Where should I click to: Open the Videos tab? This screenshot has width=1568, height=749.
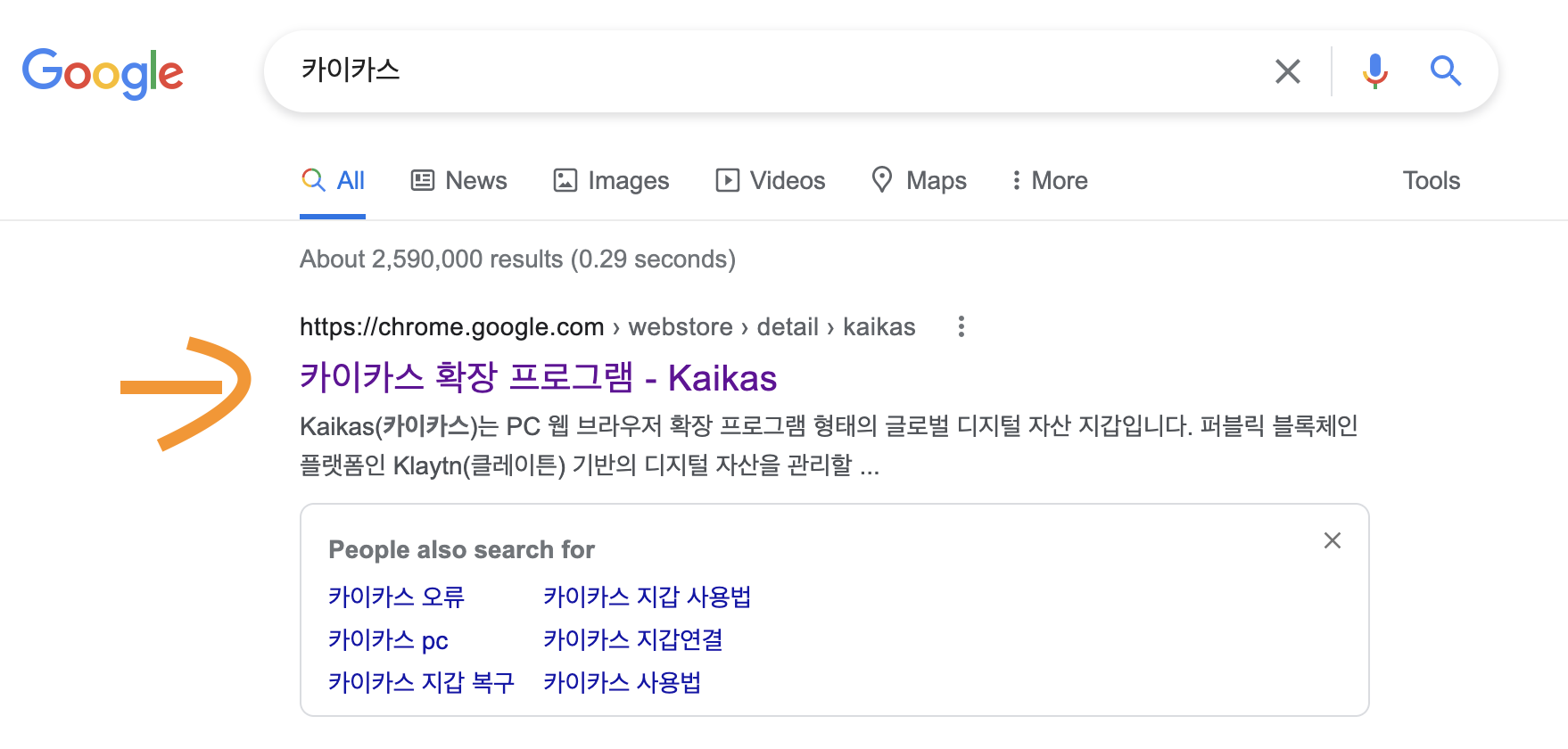771,181
